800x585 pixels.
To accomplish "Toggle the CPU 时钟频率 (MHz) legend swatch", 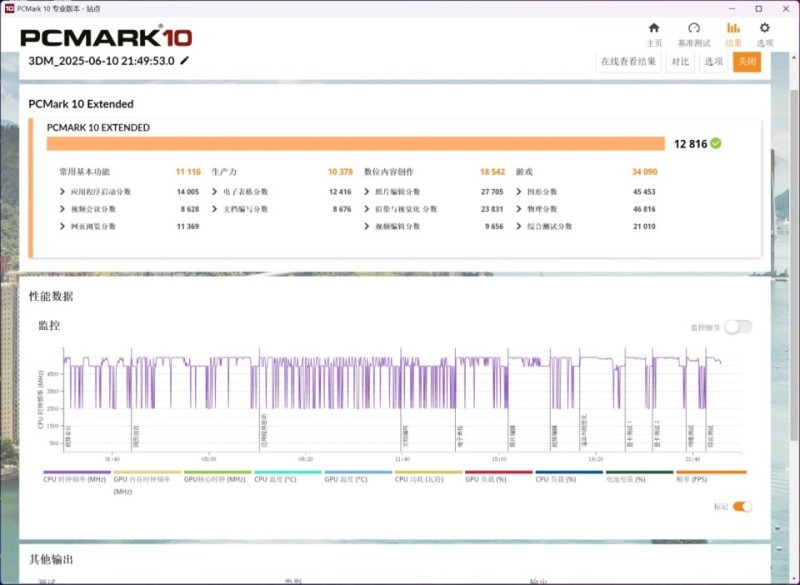I will [77, 472].
